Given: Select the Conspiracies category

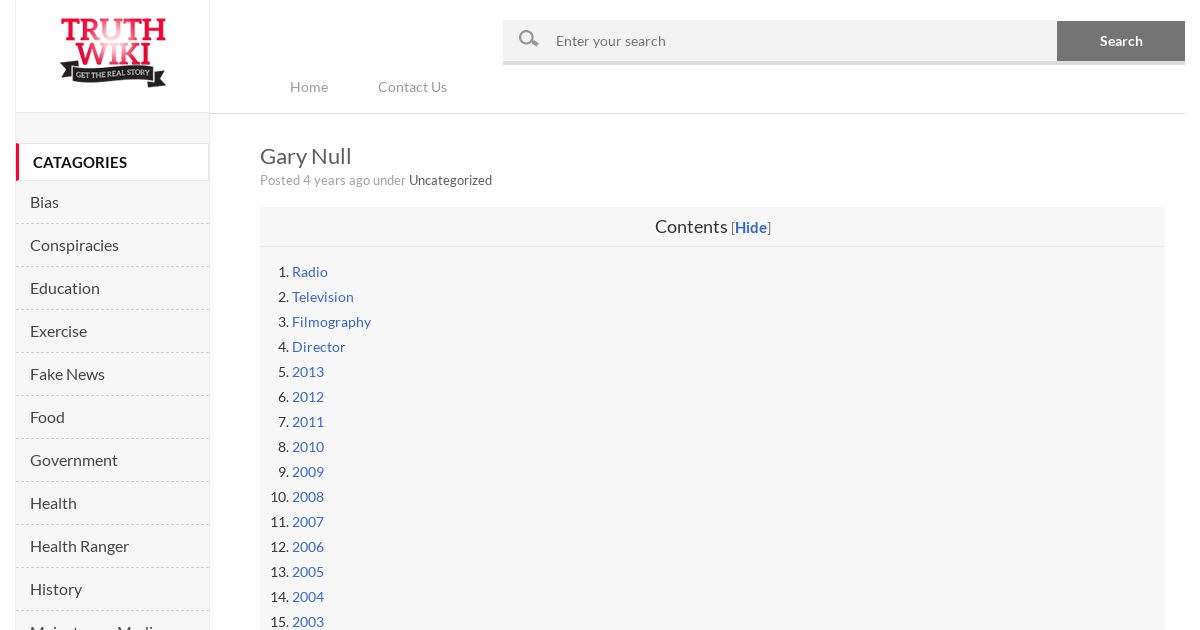Looking at the screenshot, I should [112, 245].
